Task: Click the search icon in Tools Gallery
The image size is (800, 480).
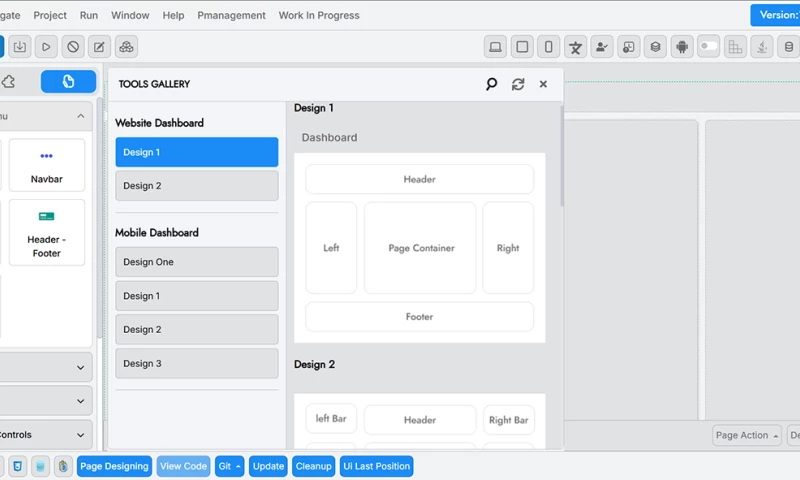Action: coord(491,85)
